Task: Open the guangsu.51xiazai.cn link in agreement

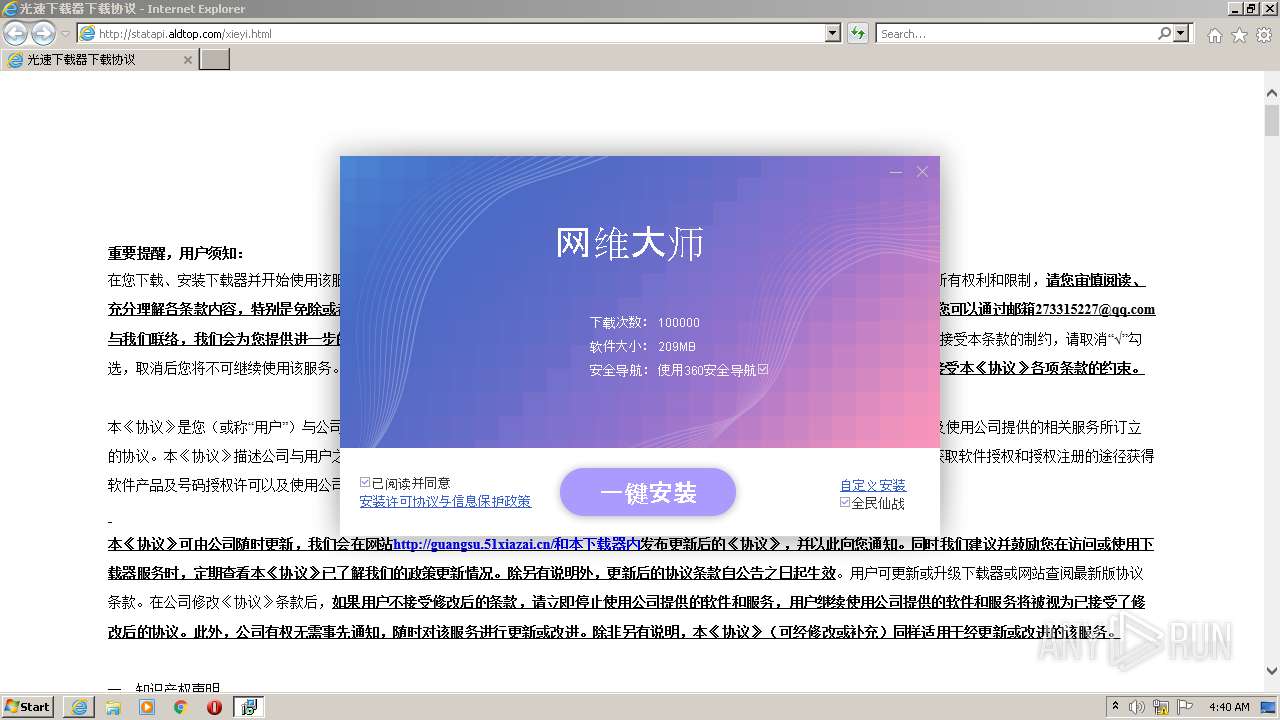Action: (x=516, y=544)
